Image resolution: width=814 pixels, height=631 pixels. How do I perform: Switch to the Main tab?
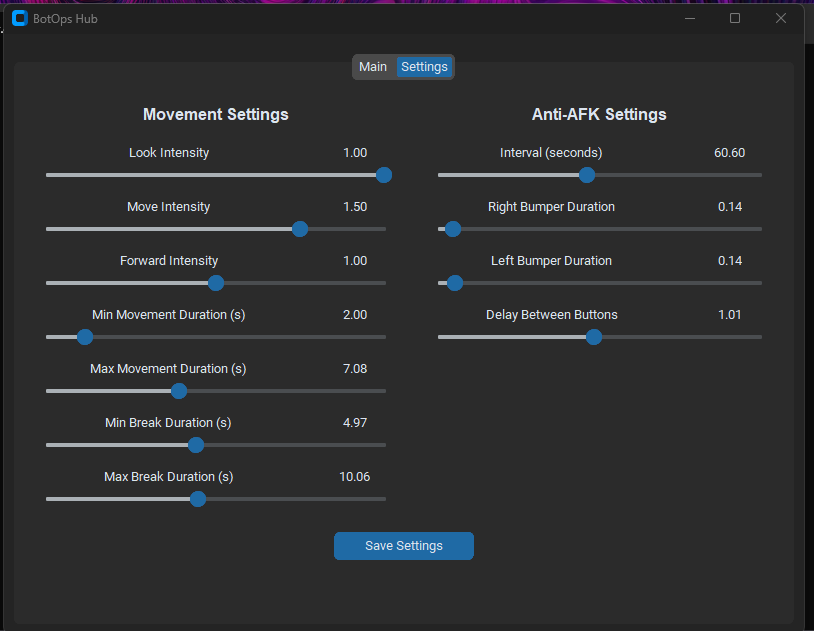tap(373, 67)
